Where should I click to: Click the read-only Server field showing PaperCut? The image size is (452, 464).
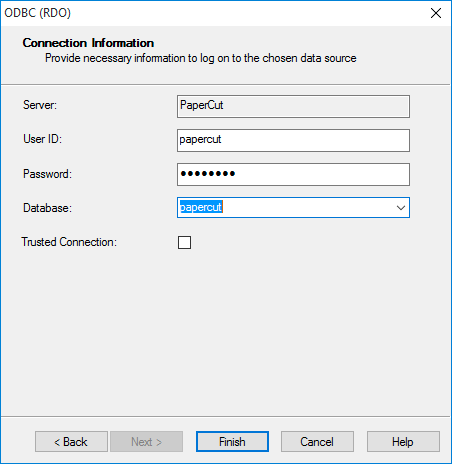pyautogui.click(x=293, y=106)
